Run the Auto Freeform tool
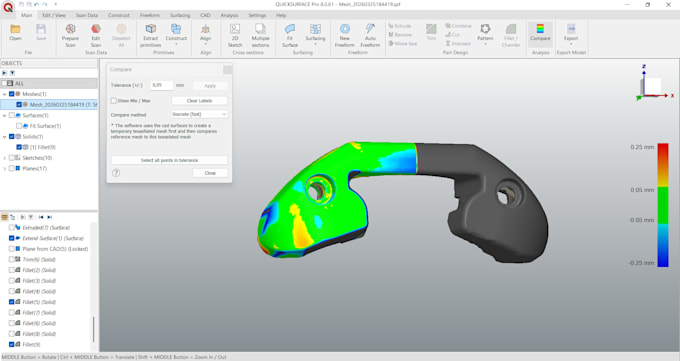The width and height of the screenshot is (680, 361). (x=370, y=35)
